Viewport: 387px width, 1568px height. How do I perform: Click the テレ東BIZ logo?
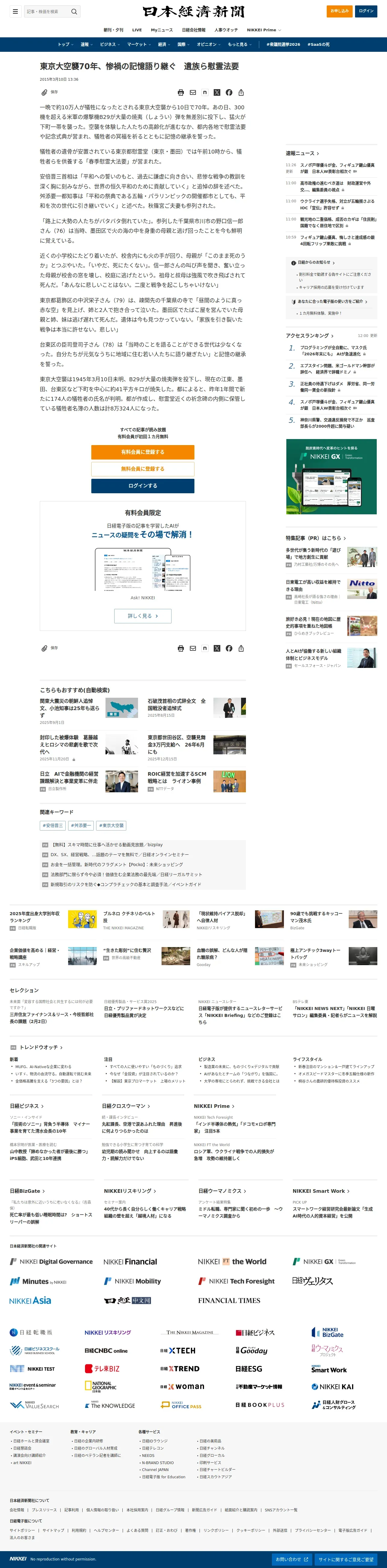point(102,1368)
